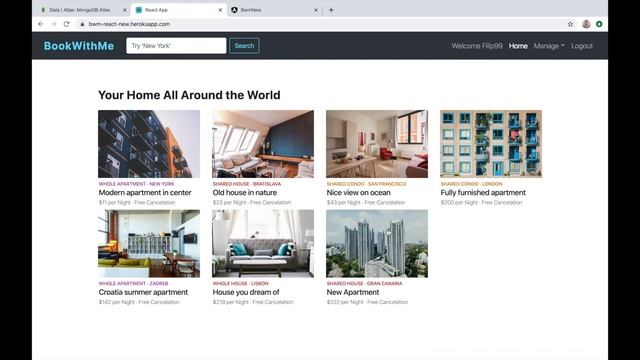Viewport: 640px width, 360px height.
Task: Close the BwmNew tab
Action: [316, 10]
